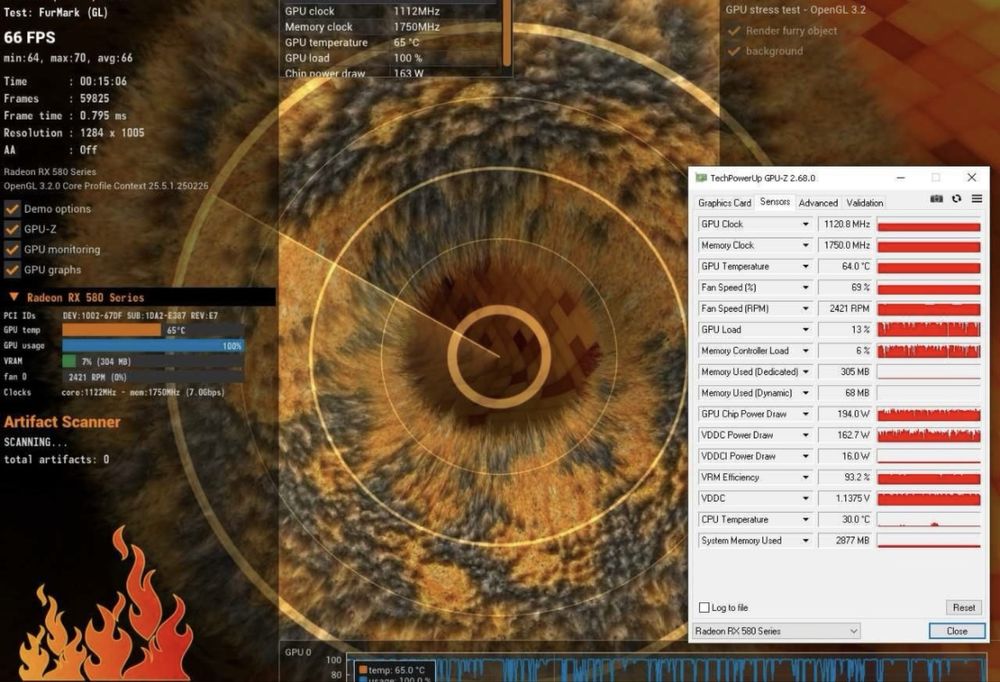Click the temp: 65.0 °C graph legend
Viewport: 1000px width, 682px height.
[392, 670]
